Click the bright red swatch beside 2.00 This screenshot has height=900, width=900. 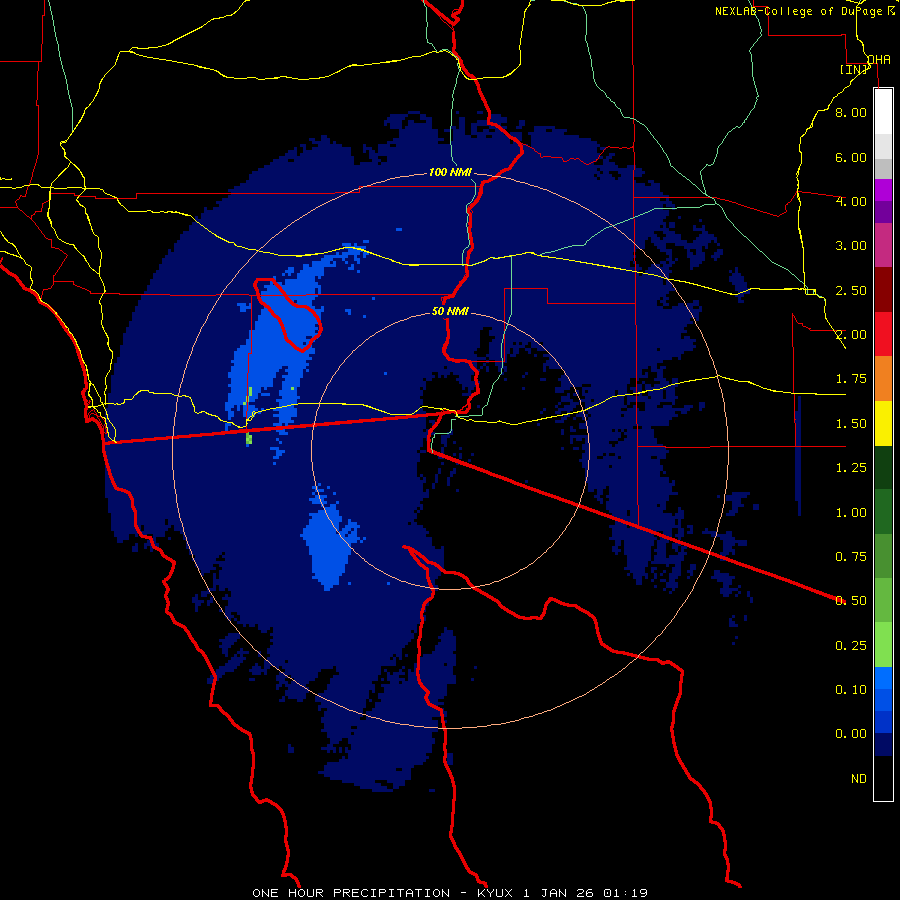[883, 334]
